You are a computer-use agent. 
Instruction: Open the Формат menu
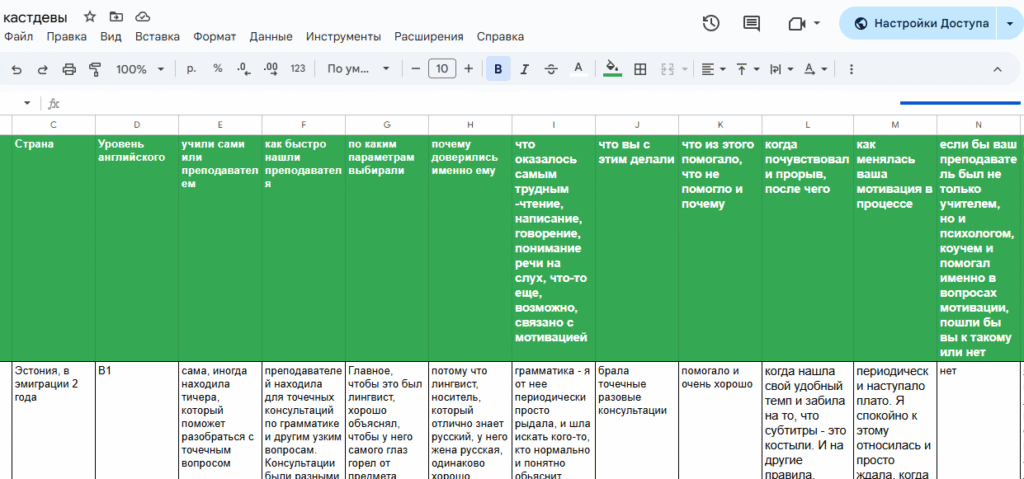[214, 37]
